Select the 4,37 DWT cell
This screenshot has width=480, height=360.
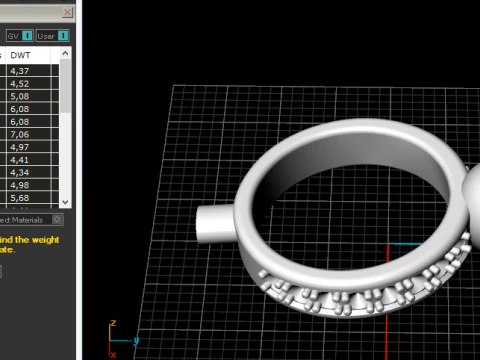[x=28, y=71]
